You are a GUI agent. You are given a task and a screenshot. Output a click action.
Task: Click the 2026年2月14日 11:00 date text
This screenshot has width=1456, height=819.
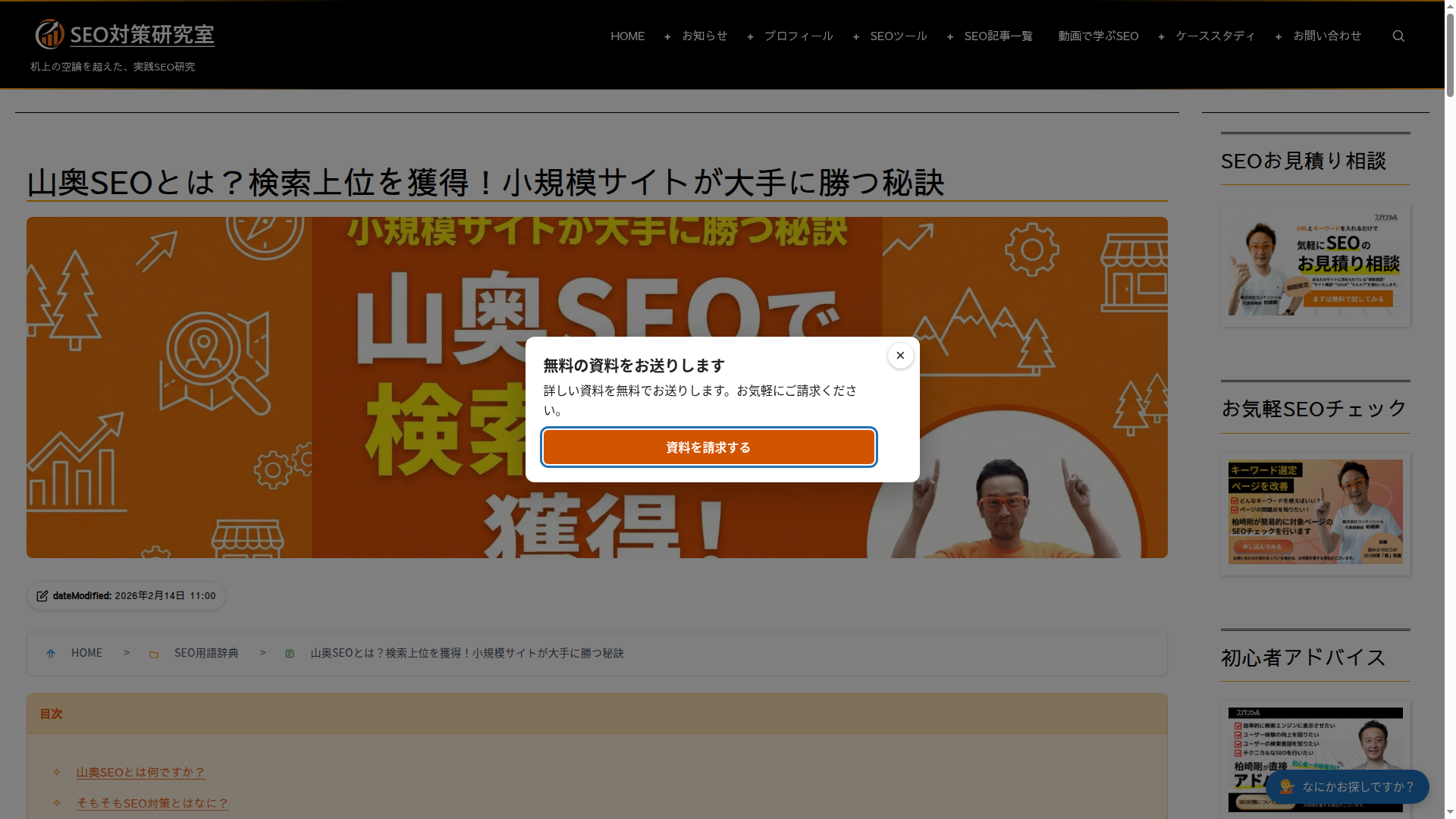click(x=165, y=596)
